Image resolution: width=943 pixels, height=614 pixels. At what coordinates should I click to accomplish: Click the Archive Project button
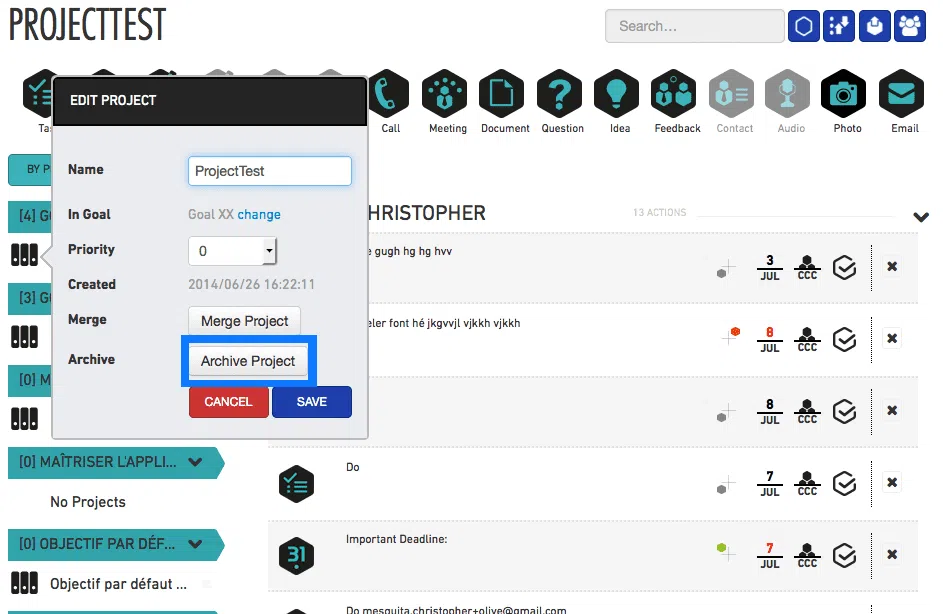248,361
